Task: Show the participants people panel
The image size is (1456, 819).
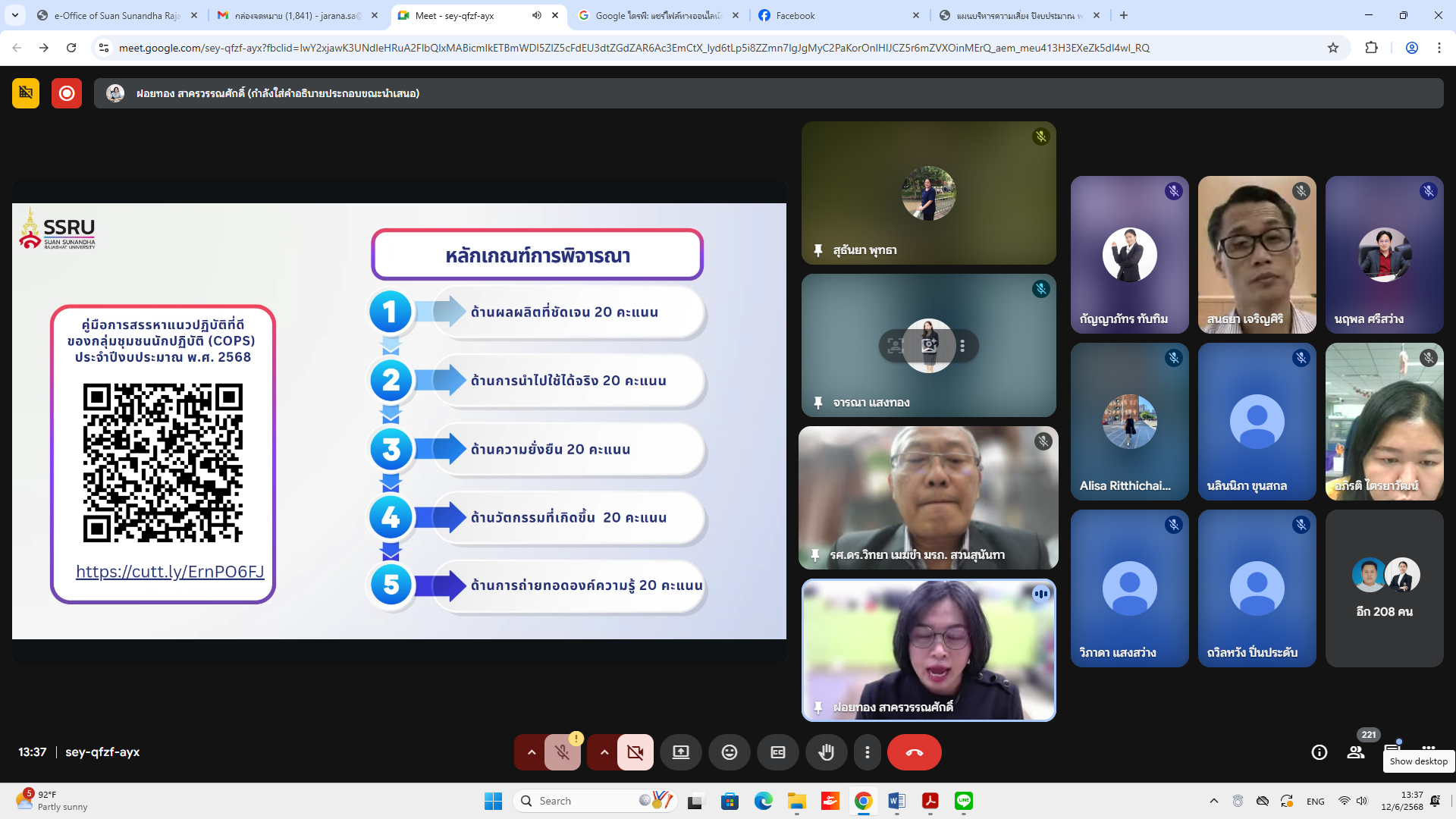Action: (x=1355, y=752)
